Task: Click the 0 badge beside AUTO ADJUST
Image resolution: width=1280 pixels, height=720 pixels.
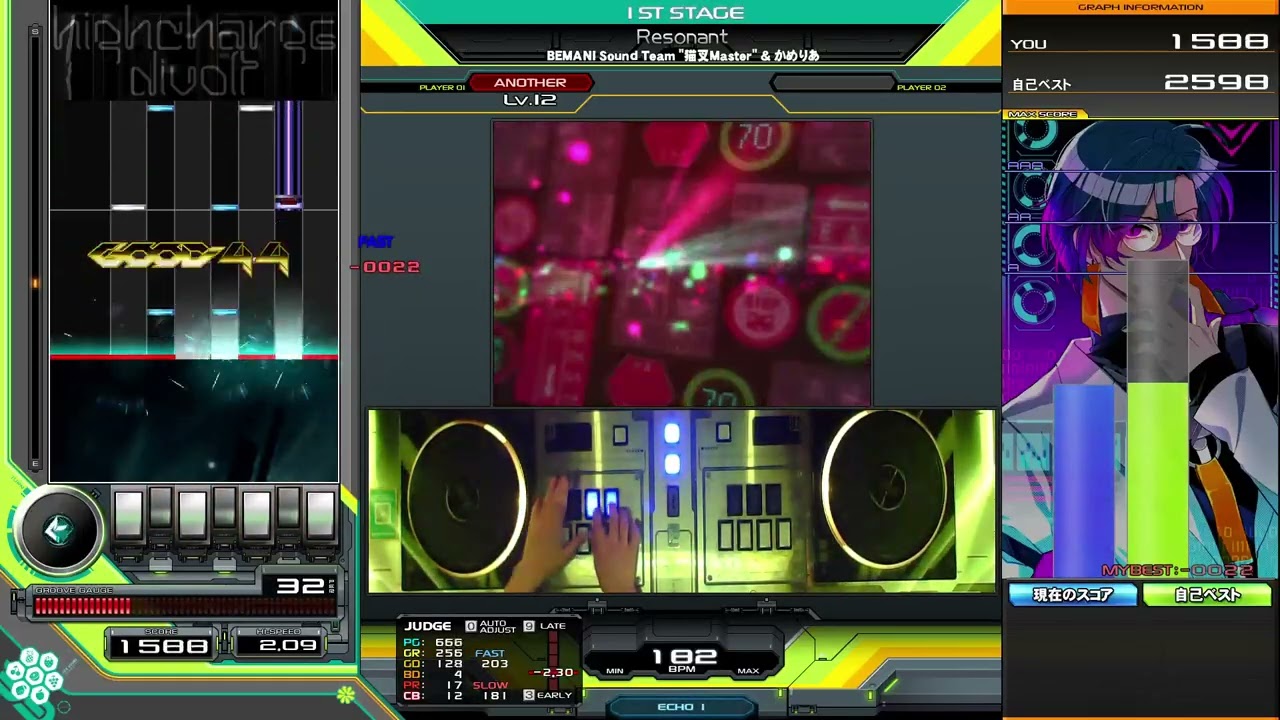Action: pyautogui.click(x=471, y=627)
